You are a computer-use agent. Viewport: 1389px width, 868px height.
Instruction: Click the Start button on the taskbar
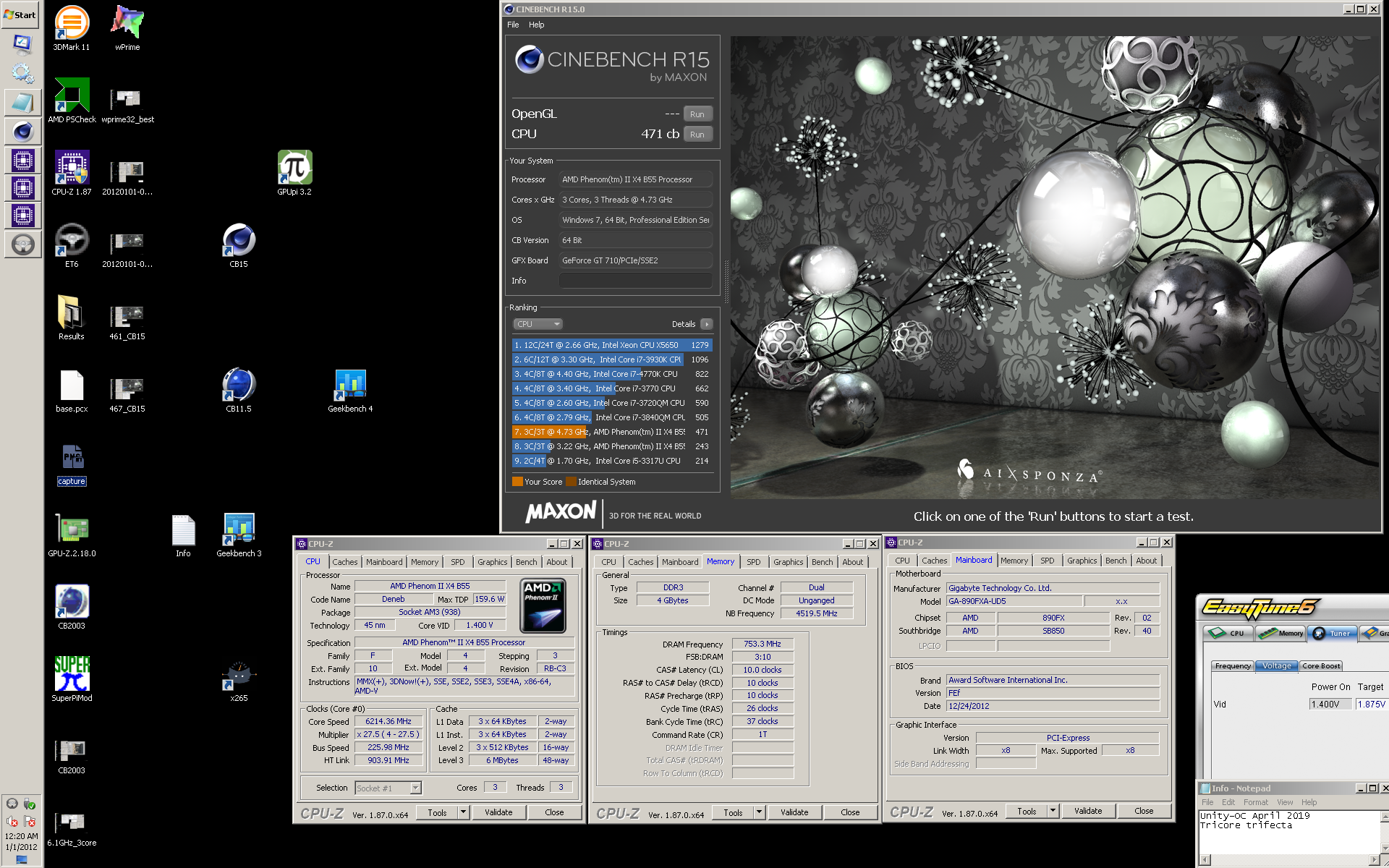20,14
